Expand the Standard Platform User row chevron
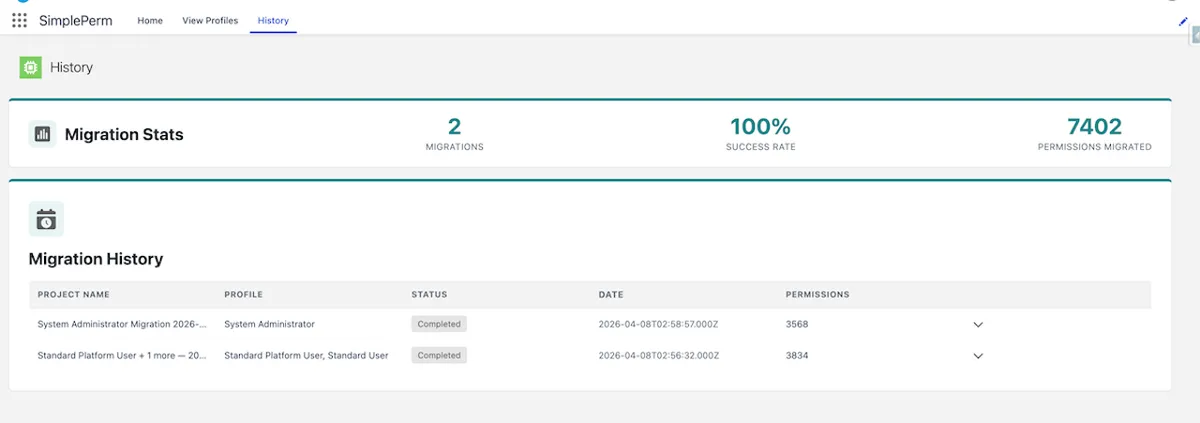 tap(978, 356)
